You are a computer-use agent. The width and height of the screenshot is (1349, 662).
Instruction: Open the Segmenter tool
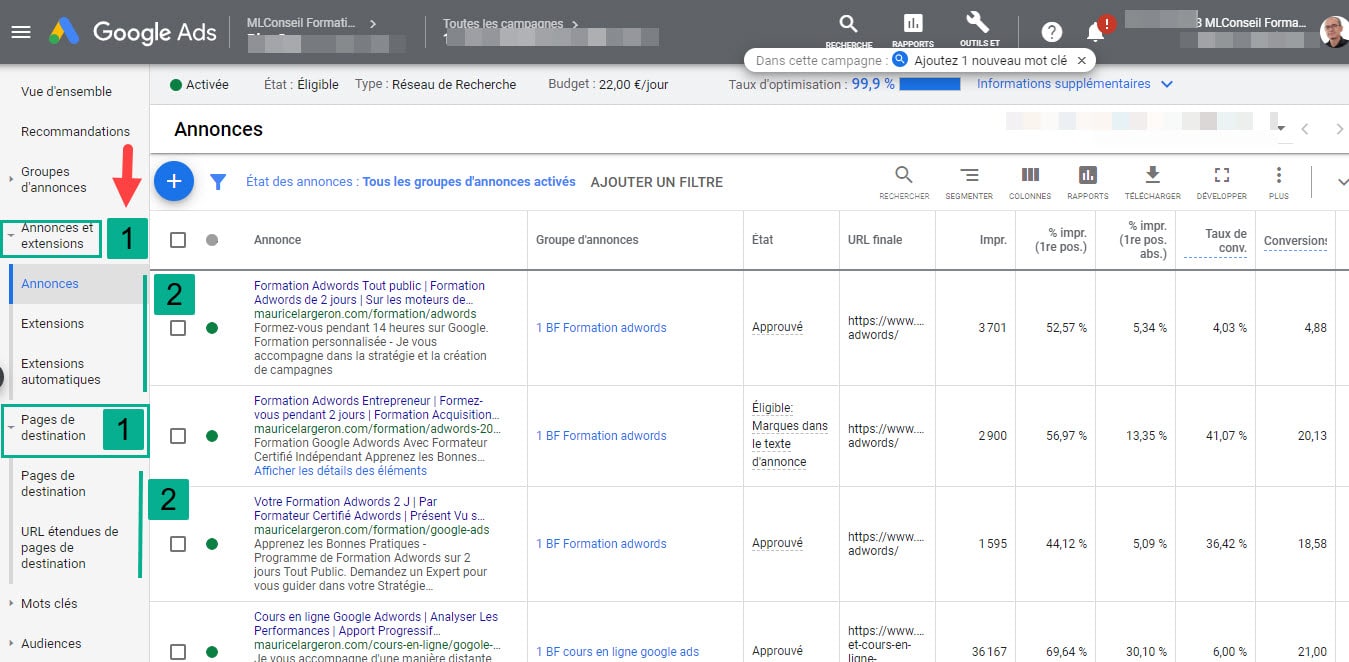click(969, 182)
